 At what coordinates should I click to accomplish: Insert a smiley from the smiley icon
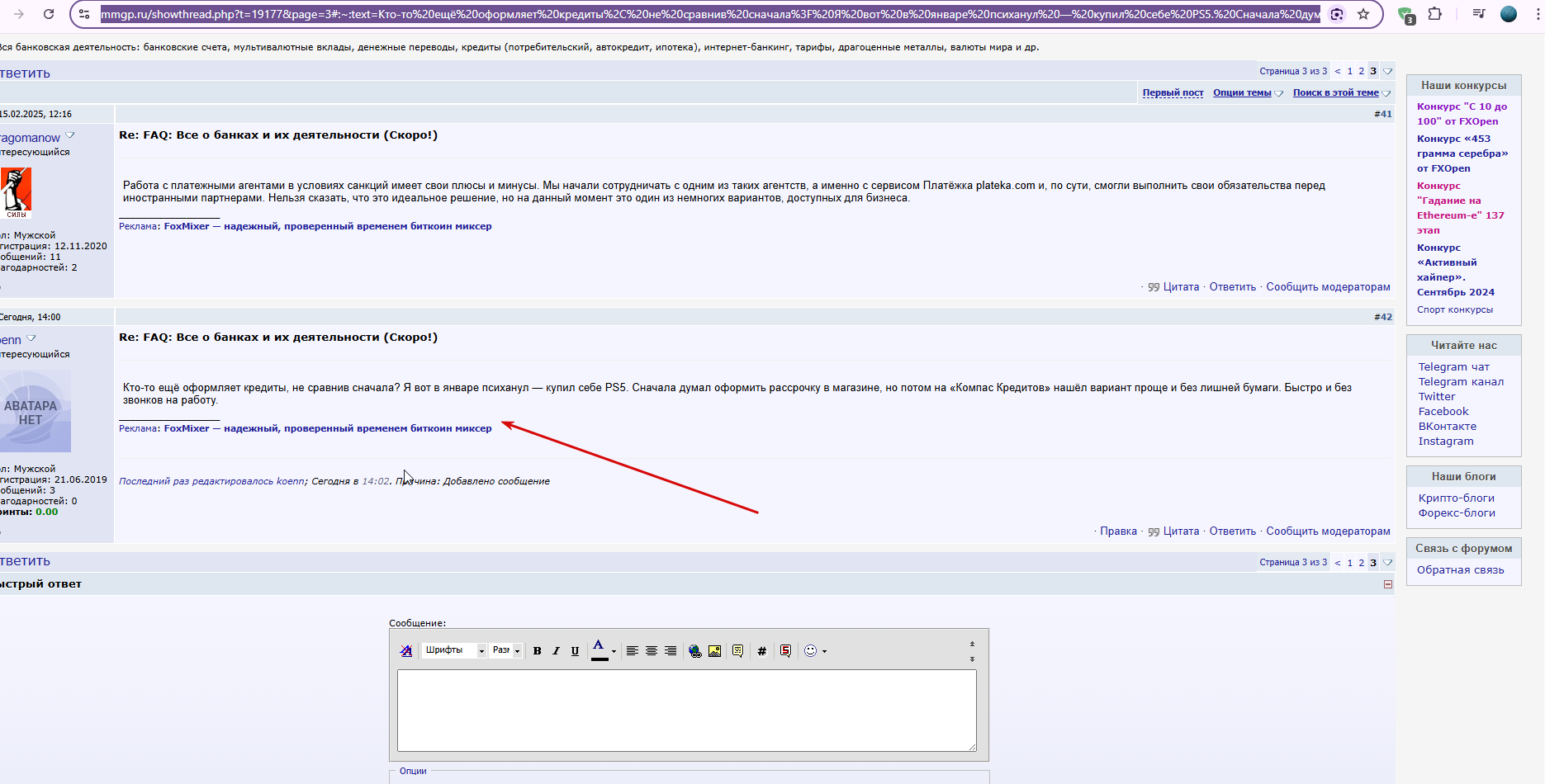(x=810, y=651)
